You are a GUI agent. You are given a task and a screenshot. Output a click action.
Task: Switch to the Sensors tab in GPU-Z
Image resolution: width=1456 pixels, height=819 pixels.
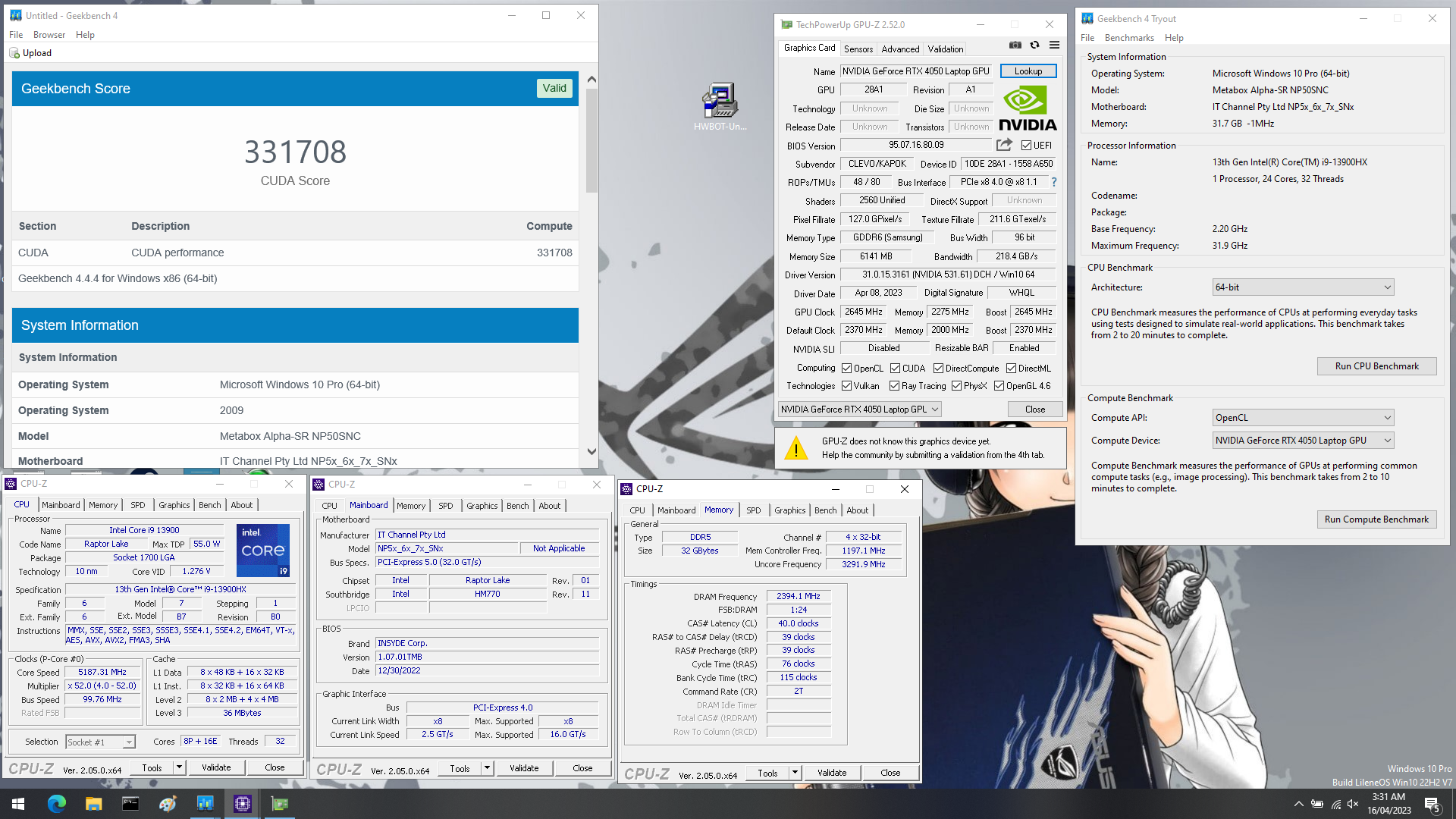pos(858,49)
